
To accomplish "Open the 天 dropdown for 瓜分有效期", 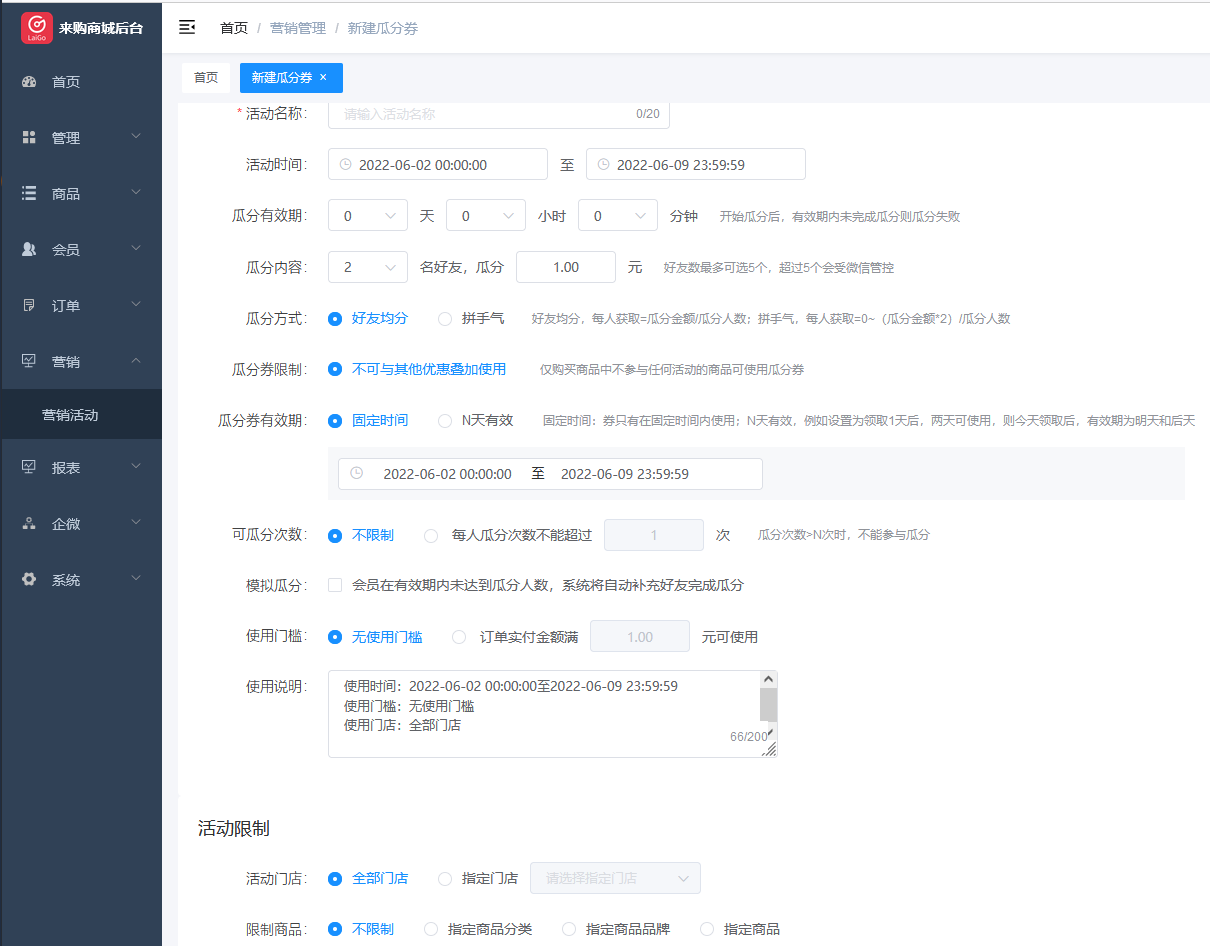I will (367, 216).
